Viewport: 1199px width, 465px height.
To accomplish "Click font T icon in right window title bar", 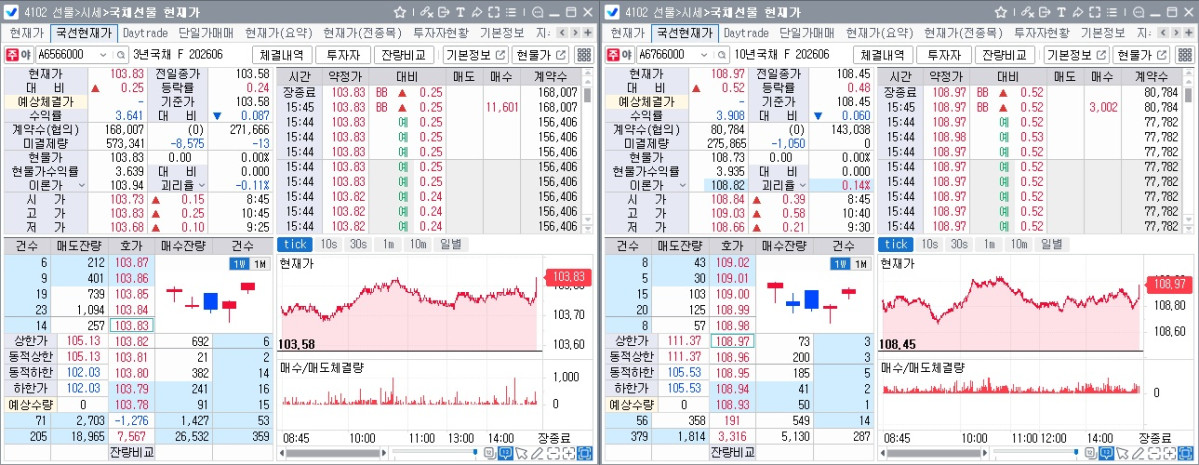I will click(1061, 12).
